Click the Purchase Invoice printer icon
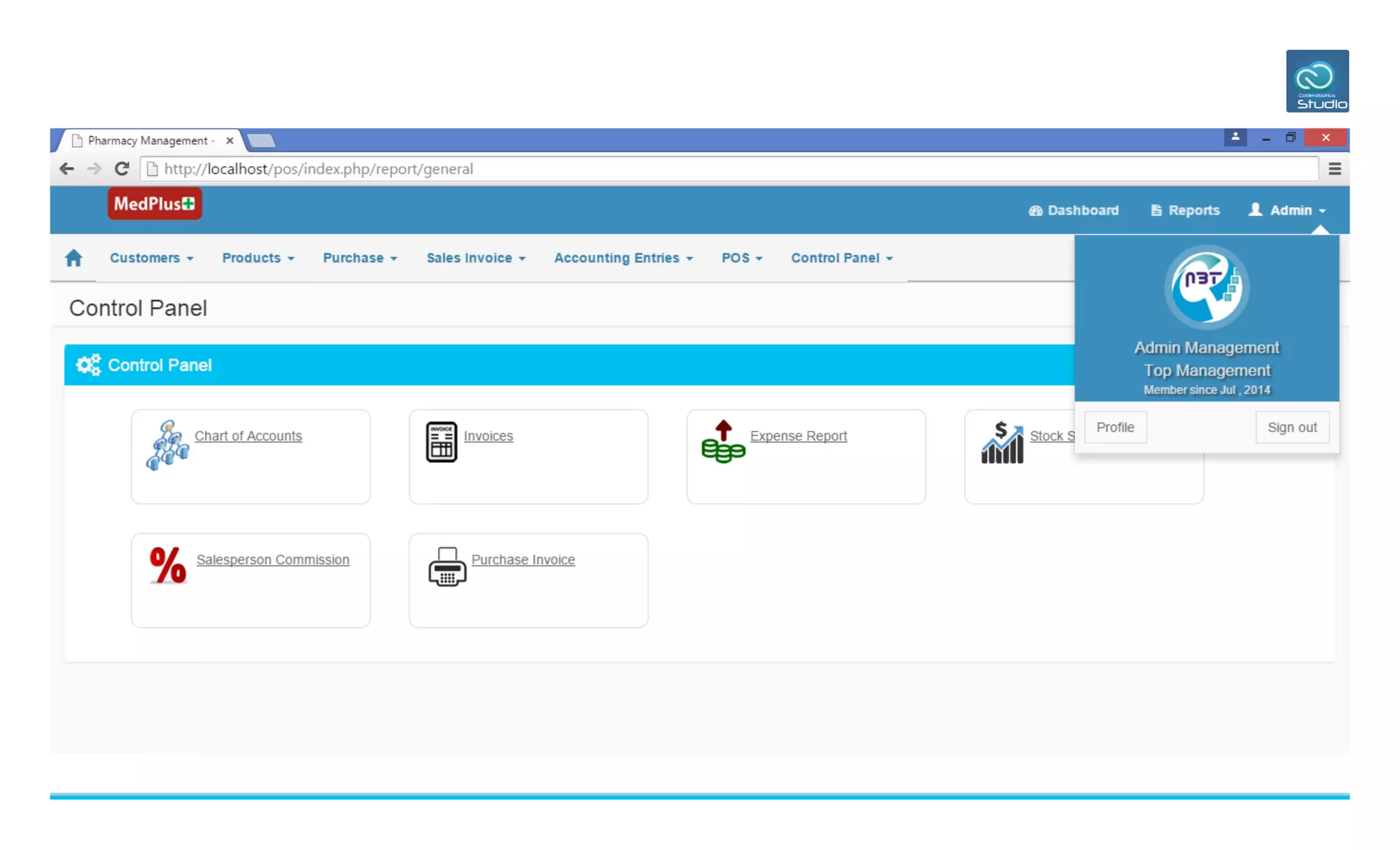The width and height of the screenshot is (1400, 850). tap(447, 566)
